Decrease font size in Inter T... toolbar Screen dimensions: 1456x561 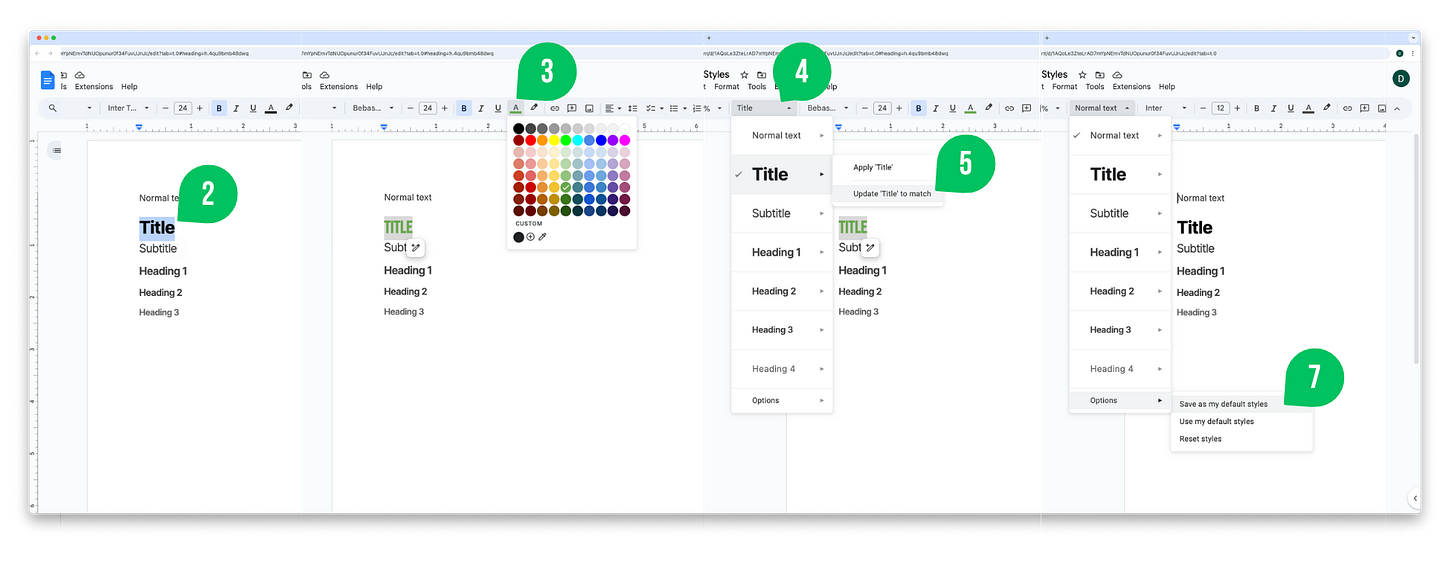pos(166,108)
